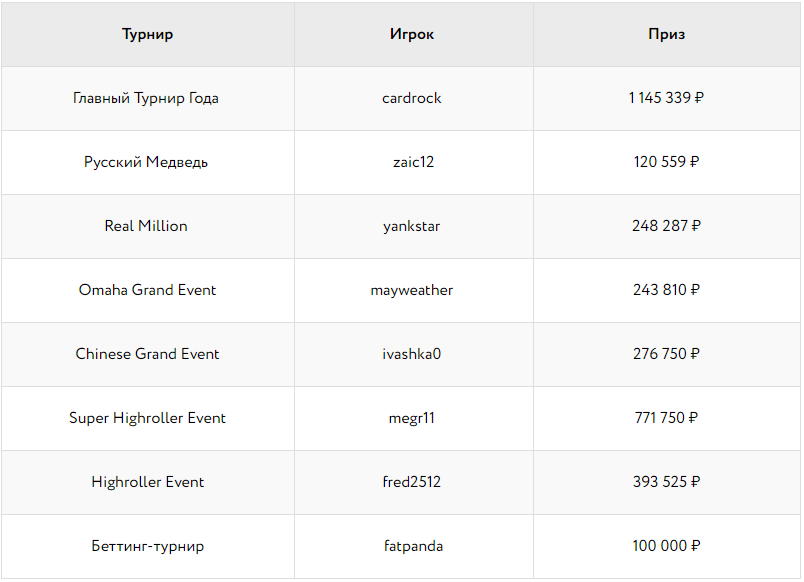Click the Беттинг-турнир tournament cell
This screenshot has height=582, width=804.
[x=147, y=546]
